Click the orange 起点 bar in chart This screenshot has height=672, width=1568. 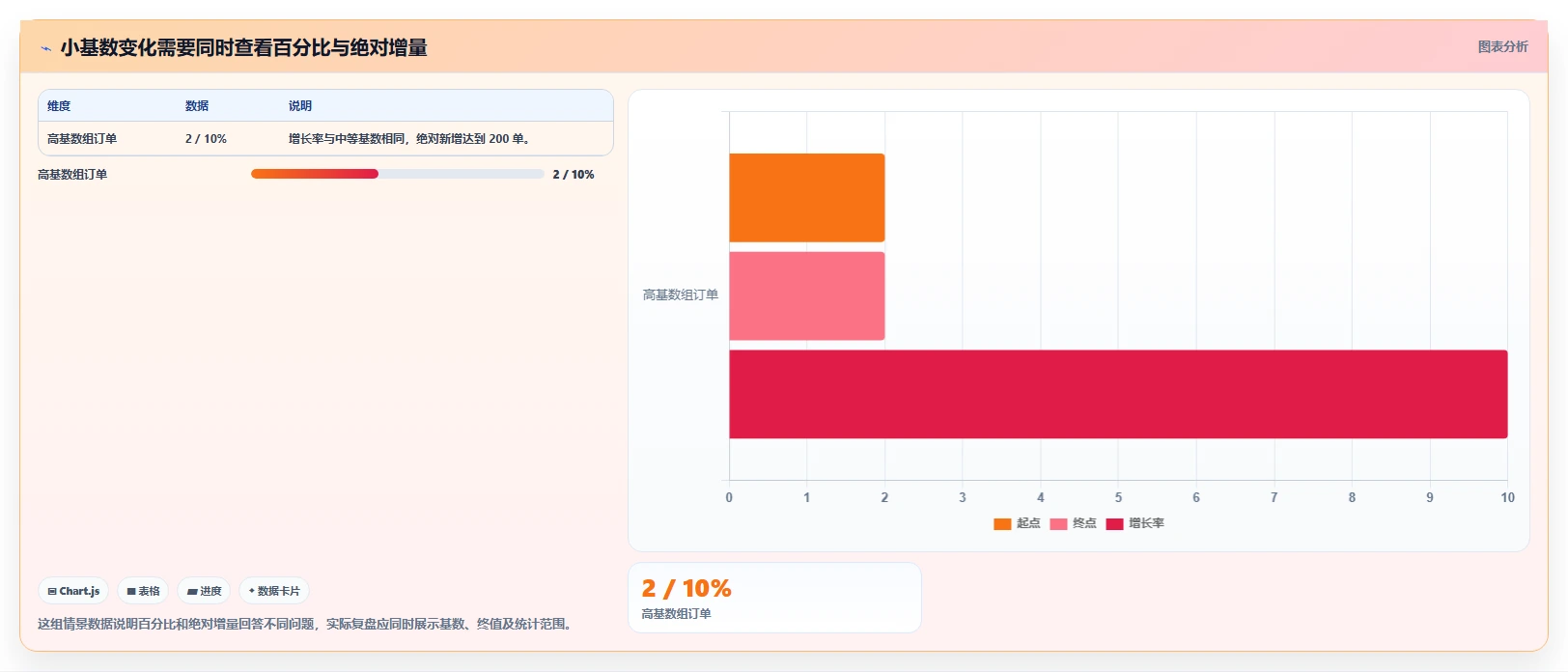click(x=806, y=198)
